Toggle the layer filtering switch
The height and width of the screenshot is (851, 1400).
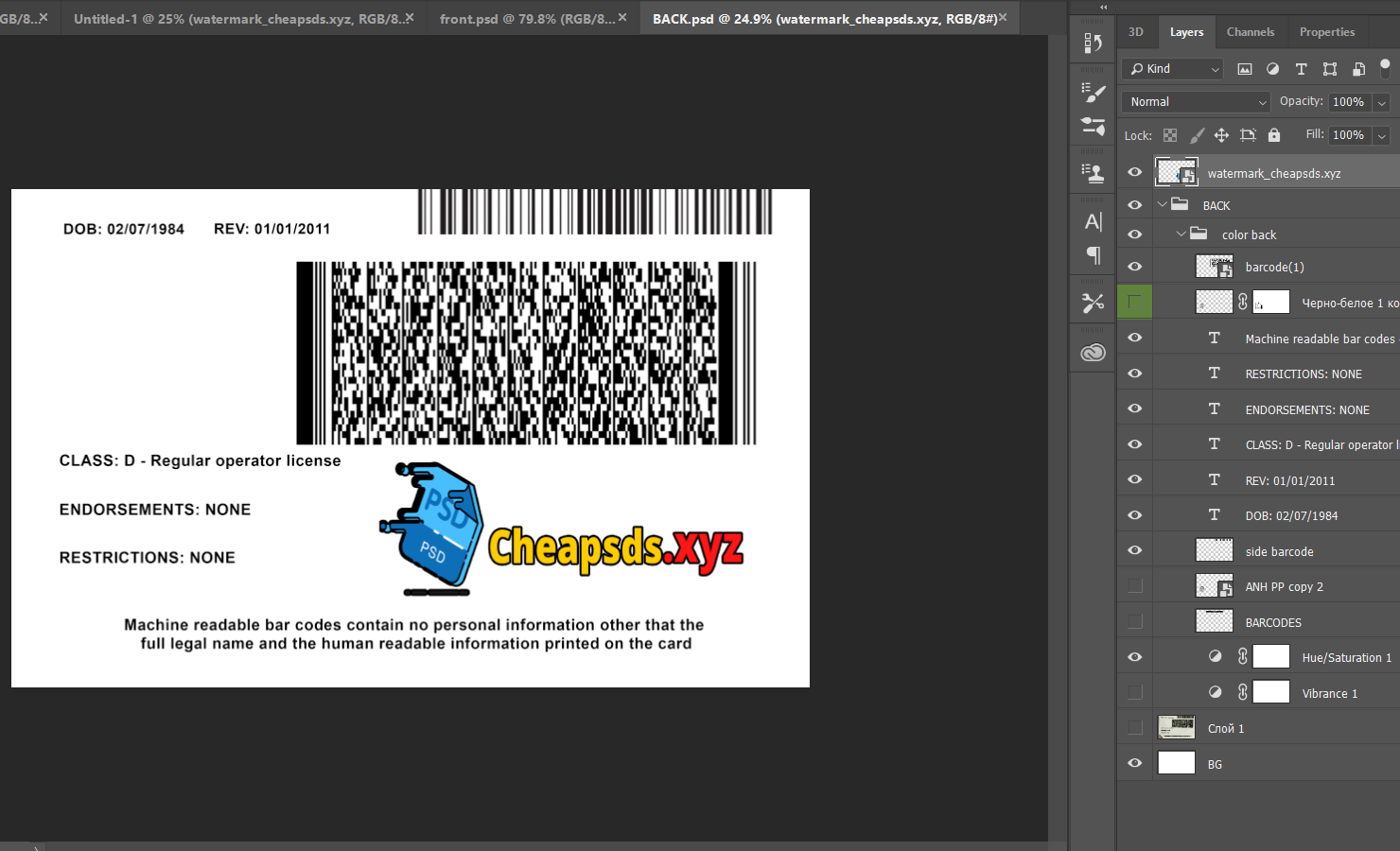(1385, 68)
